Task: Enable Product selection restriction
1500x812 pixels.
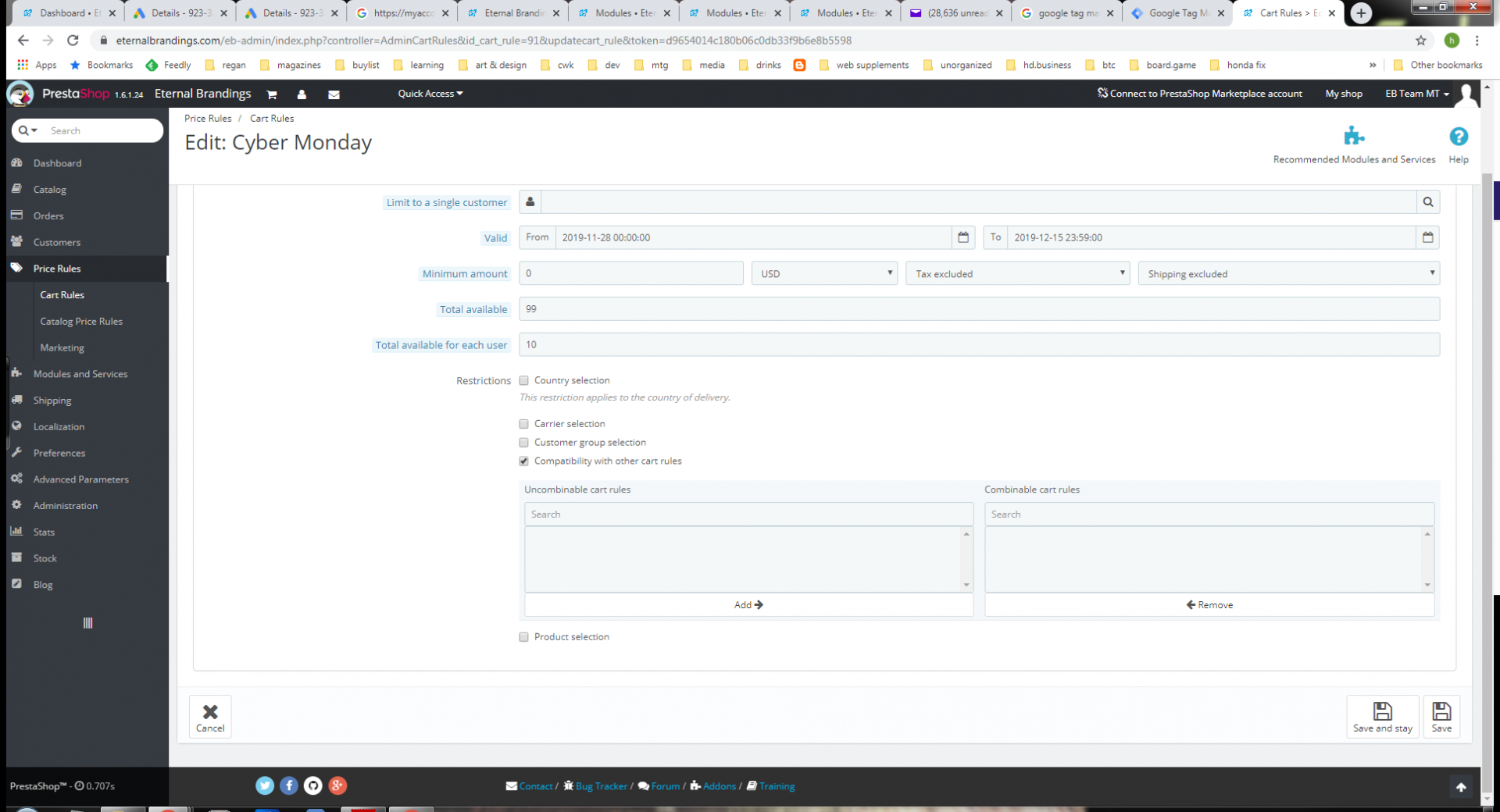Action: (523, 637)
